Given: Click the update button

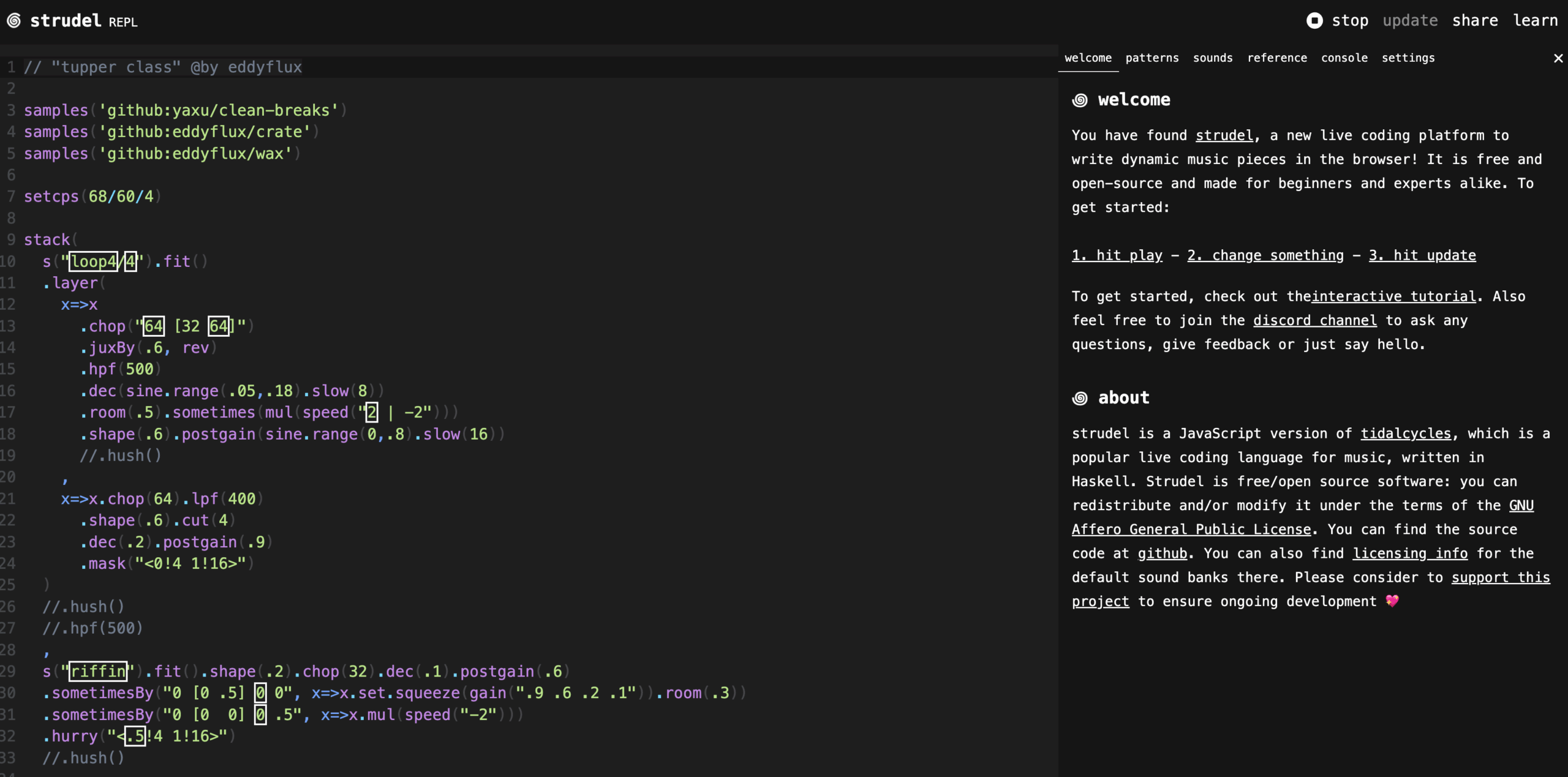Looking at the screenshot, I should [1410, 20].
